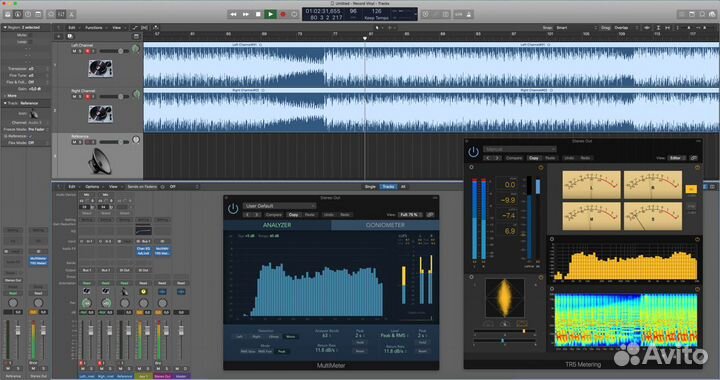Open the Drag Overlap dropdown
Viewport: 720px width, 380px height.
[625, 28]
